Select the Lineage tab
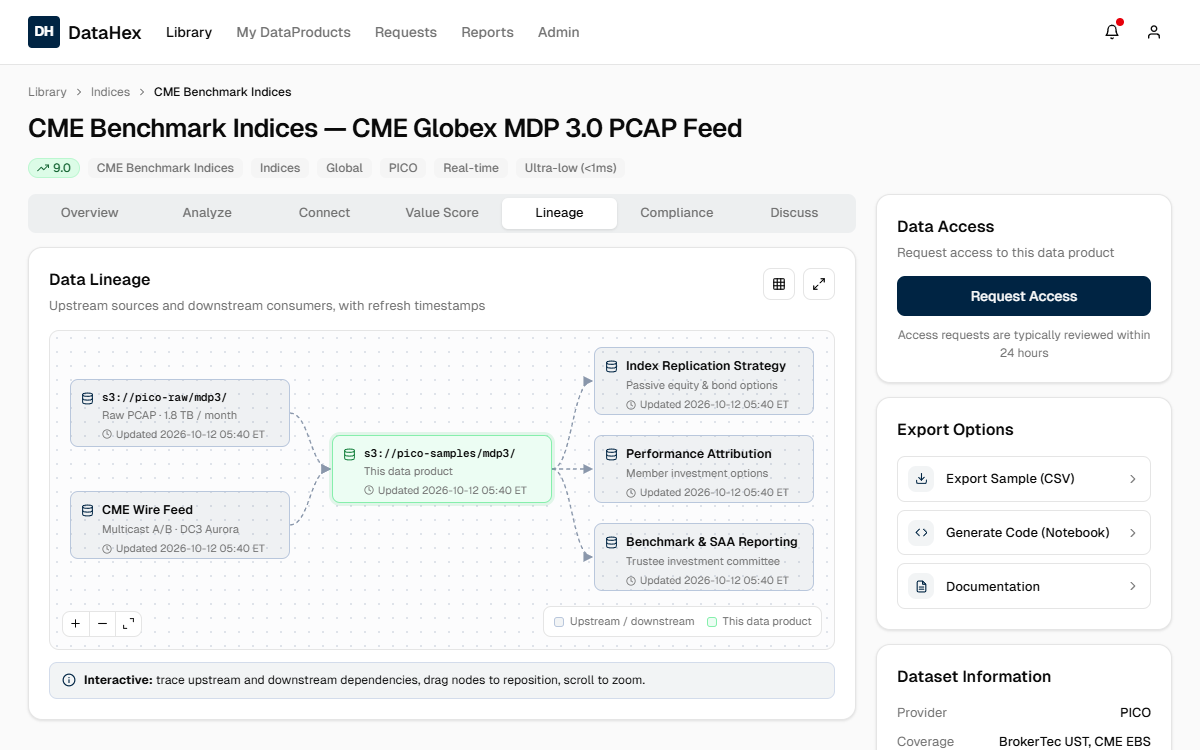The height and width of the screenshot is (750, 1200). point(559,213)
